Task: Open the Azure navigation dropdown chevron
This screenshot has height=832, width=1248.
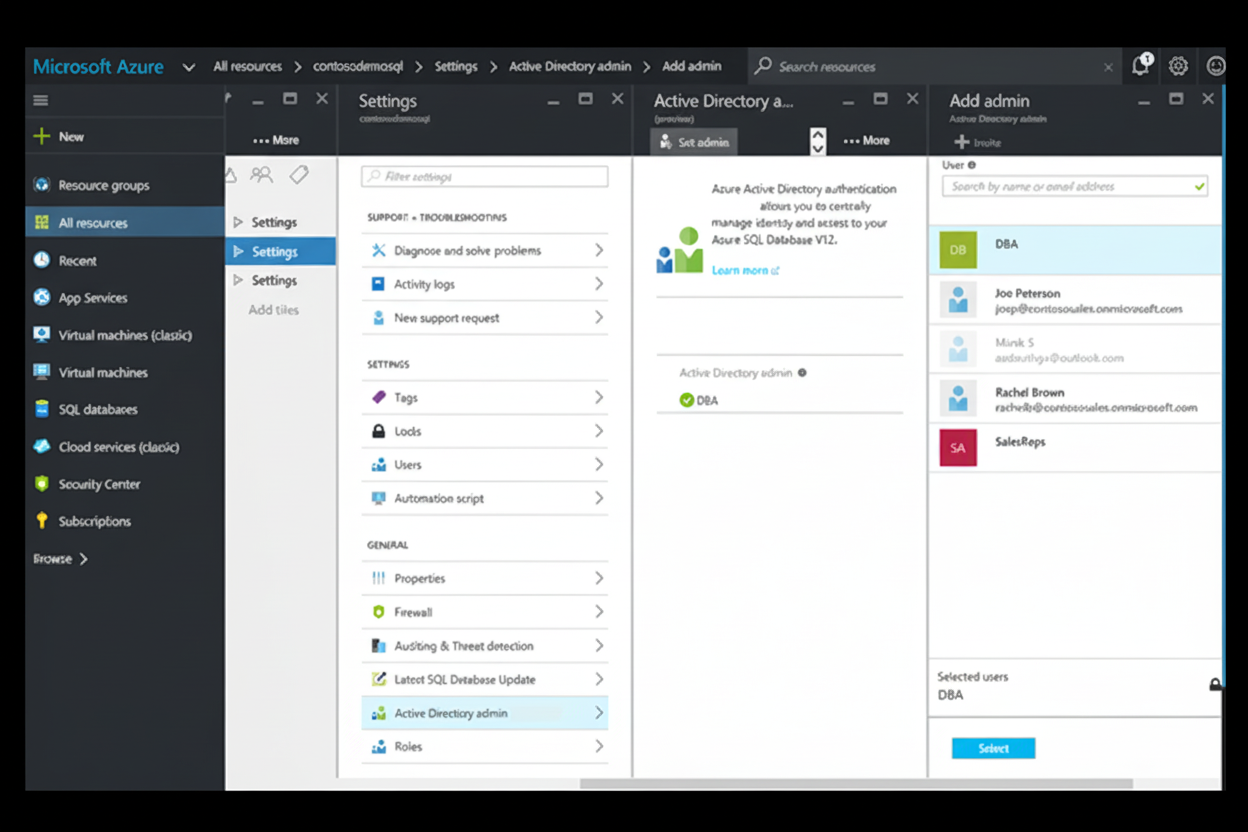Action: click(188, 66)
